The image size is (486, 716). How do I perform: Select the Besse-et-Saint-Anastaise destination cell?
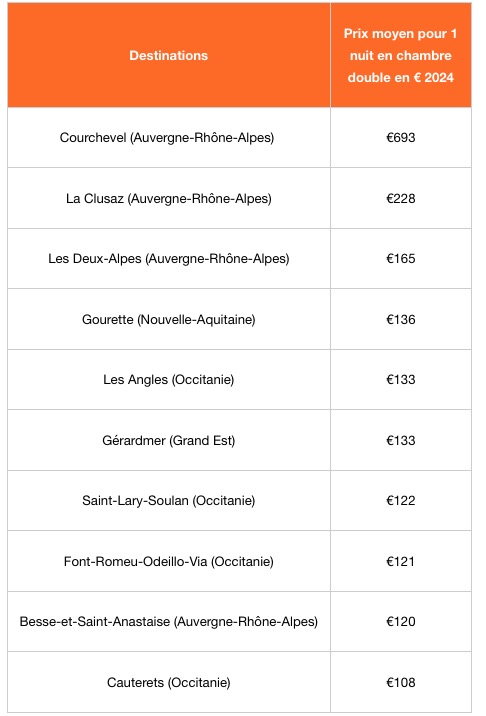click(x=169, y=621)
